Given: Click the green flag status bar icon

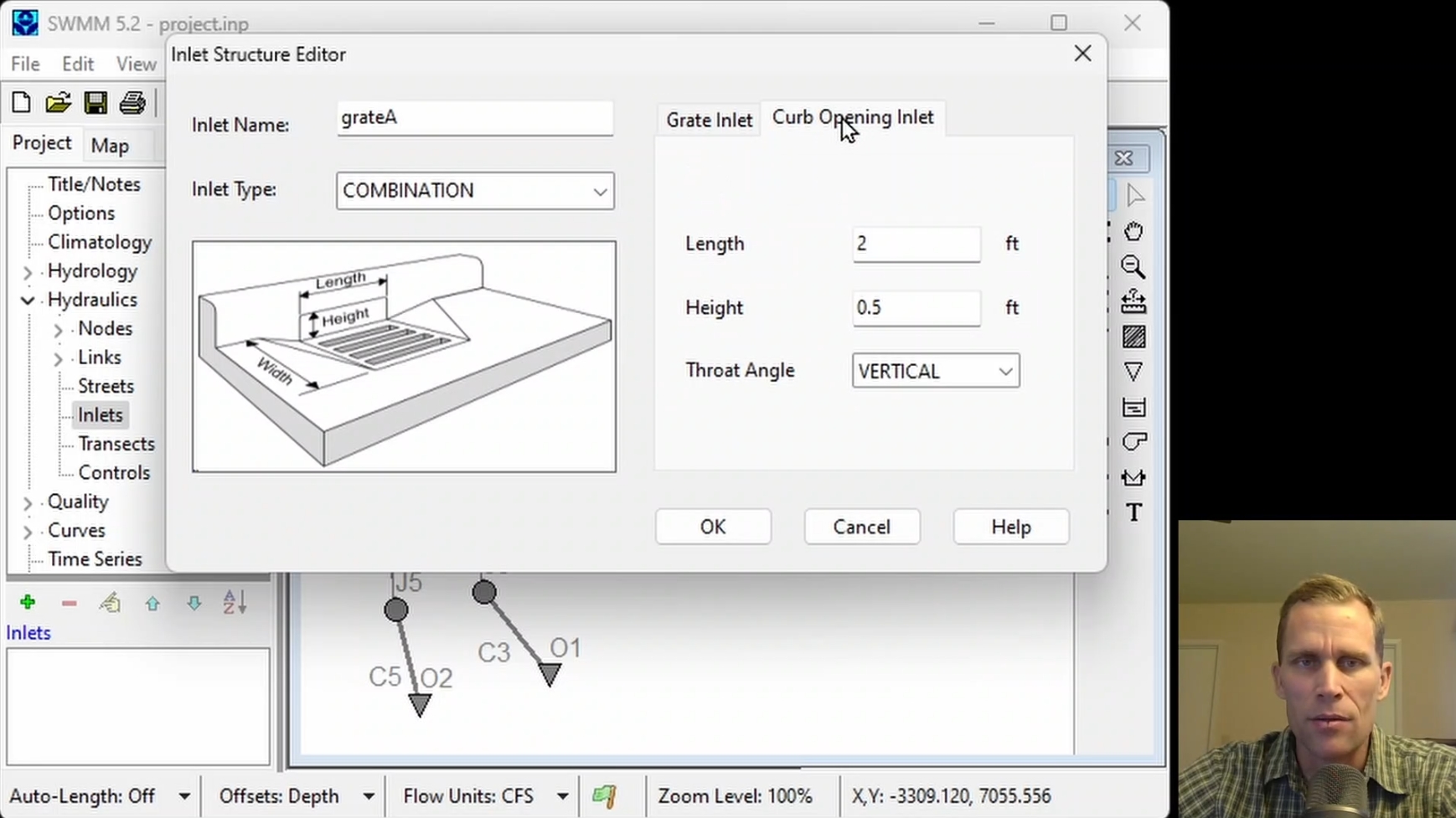Looking at the screenshot, I should click(604, 795).
